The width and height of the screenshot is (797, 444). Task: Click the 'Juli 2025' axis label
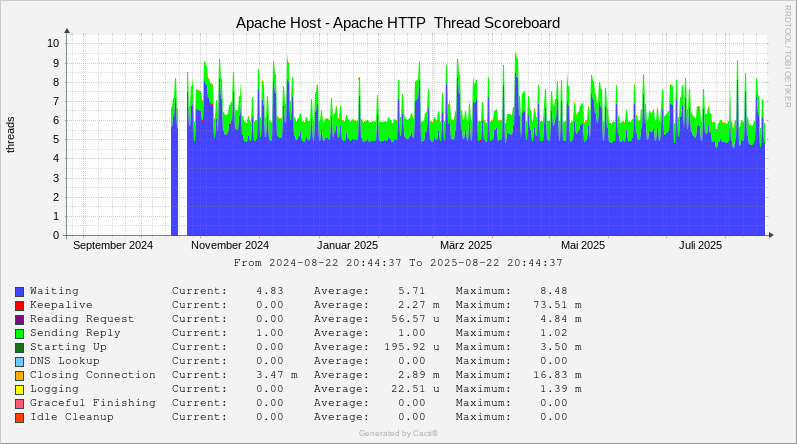click(700, 245)
